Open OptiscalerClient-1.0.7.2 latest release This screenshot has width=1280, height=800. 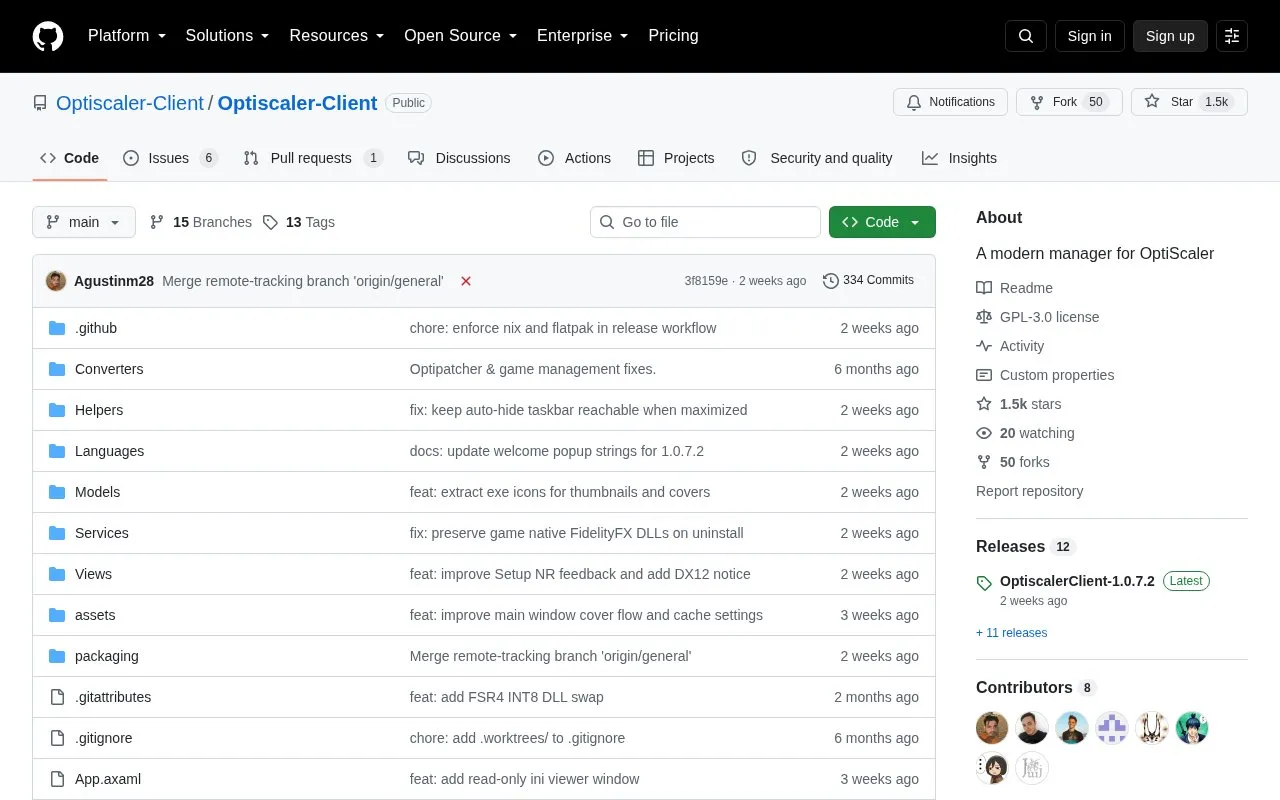tap(1077, 581)
